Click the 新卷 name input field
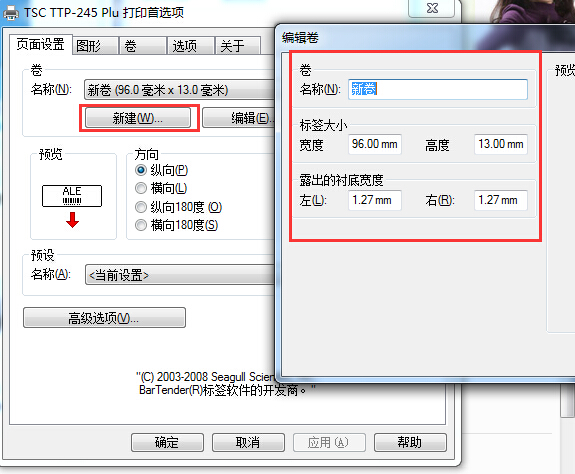Viewport: 575px width, 474px height. [x=438, y=89]
